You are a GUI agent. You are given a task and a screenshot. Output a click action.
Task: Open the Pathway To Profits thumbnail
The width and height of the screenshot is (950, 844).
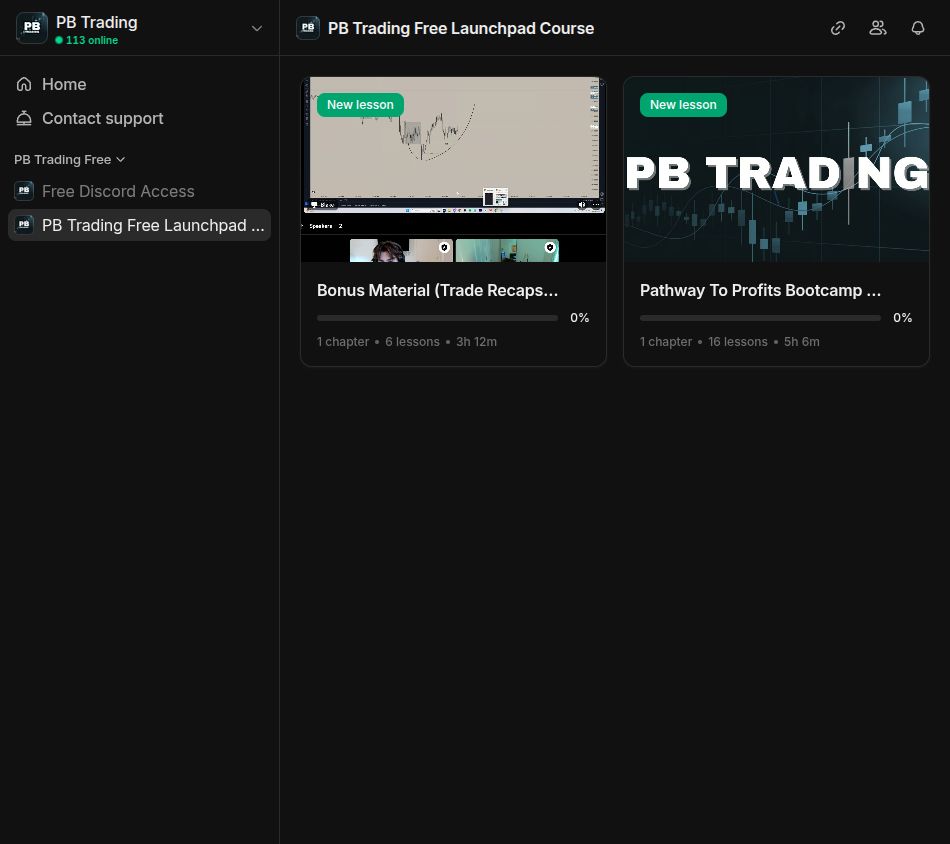(776, 170)
